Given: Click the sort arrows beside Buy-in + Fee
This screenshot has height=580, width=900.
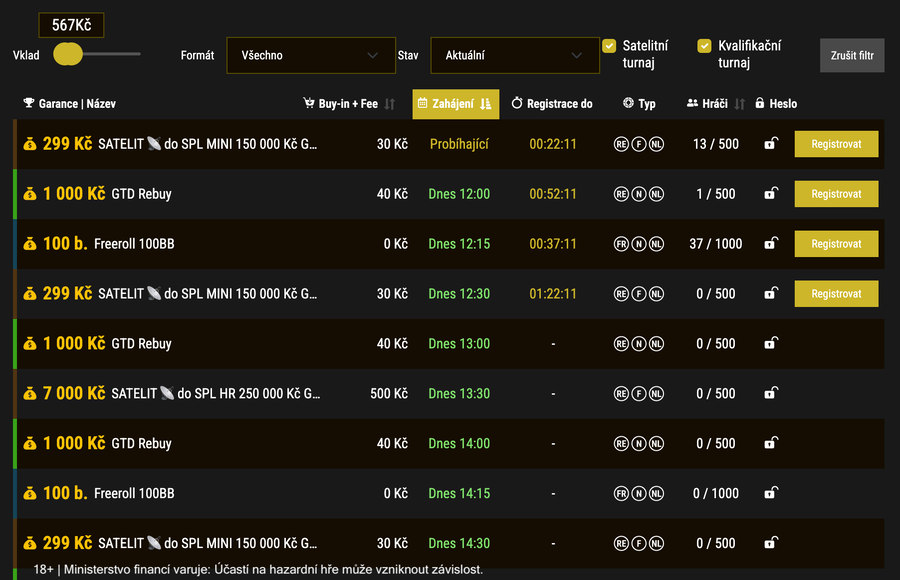Looking at the screenshot, I should coord(390,104).
